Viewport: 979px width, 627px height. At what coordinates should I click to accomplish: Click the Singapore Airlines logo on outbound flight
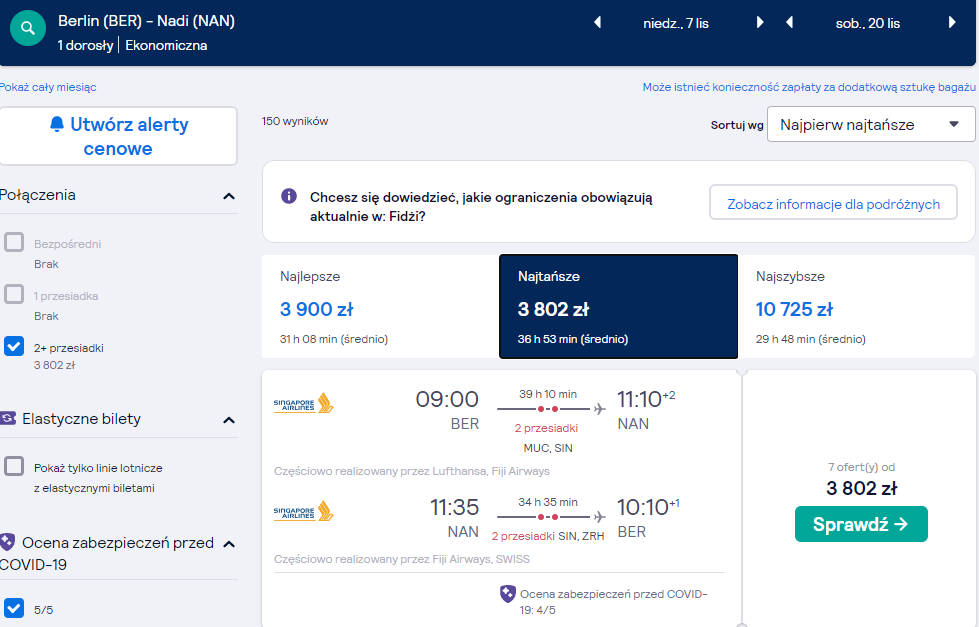(303, 403)
